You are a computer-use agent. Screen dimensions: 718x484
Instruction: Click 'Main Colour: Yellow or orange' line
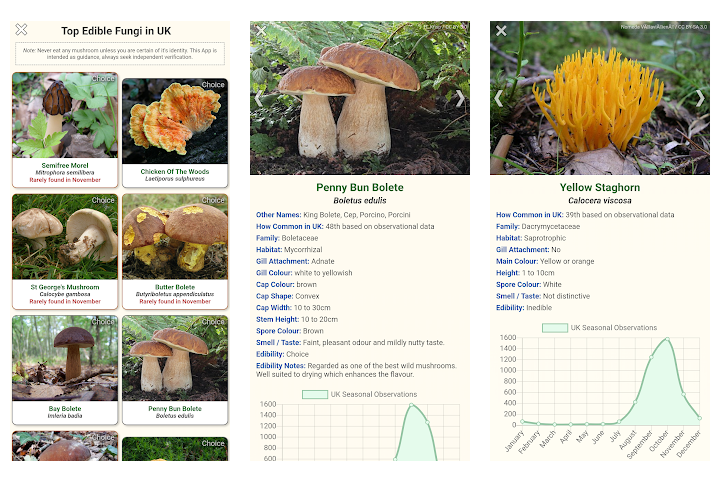coord(545,261)
